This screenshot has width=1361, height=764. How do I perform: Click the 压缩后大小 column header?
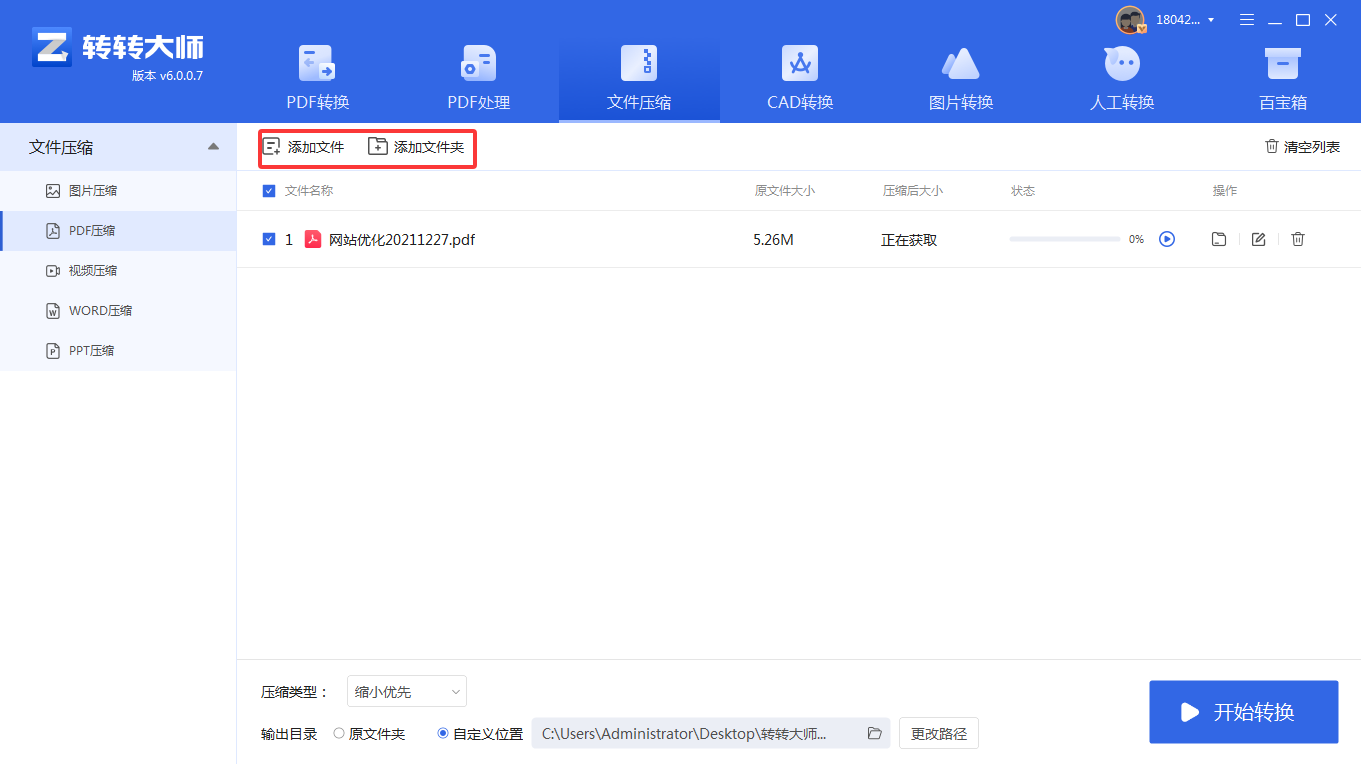pyautogui.click(x=913, y=191)
